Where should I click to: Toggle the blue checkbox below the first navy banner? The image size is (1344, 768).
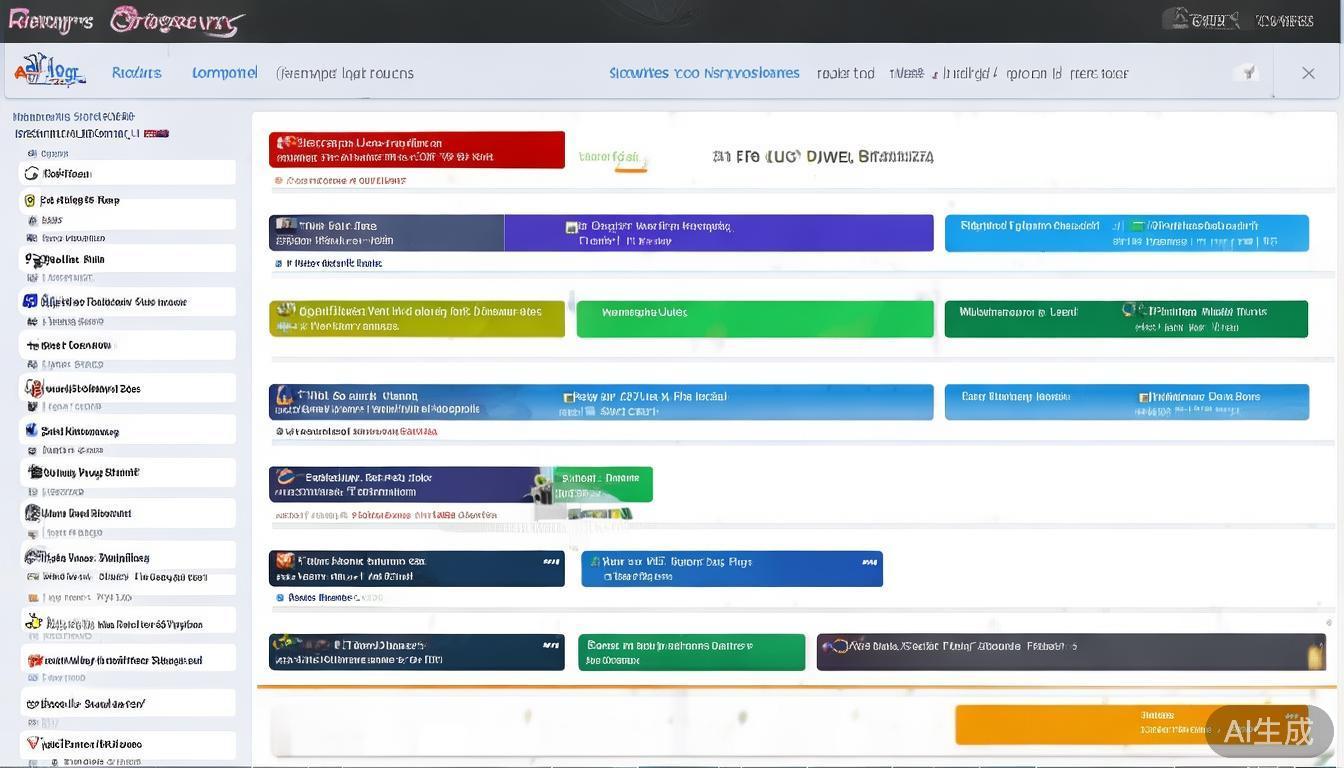(279, 598)
